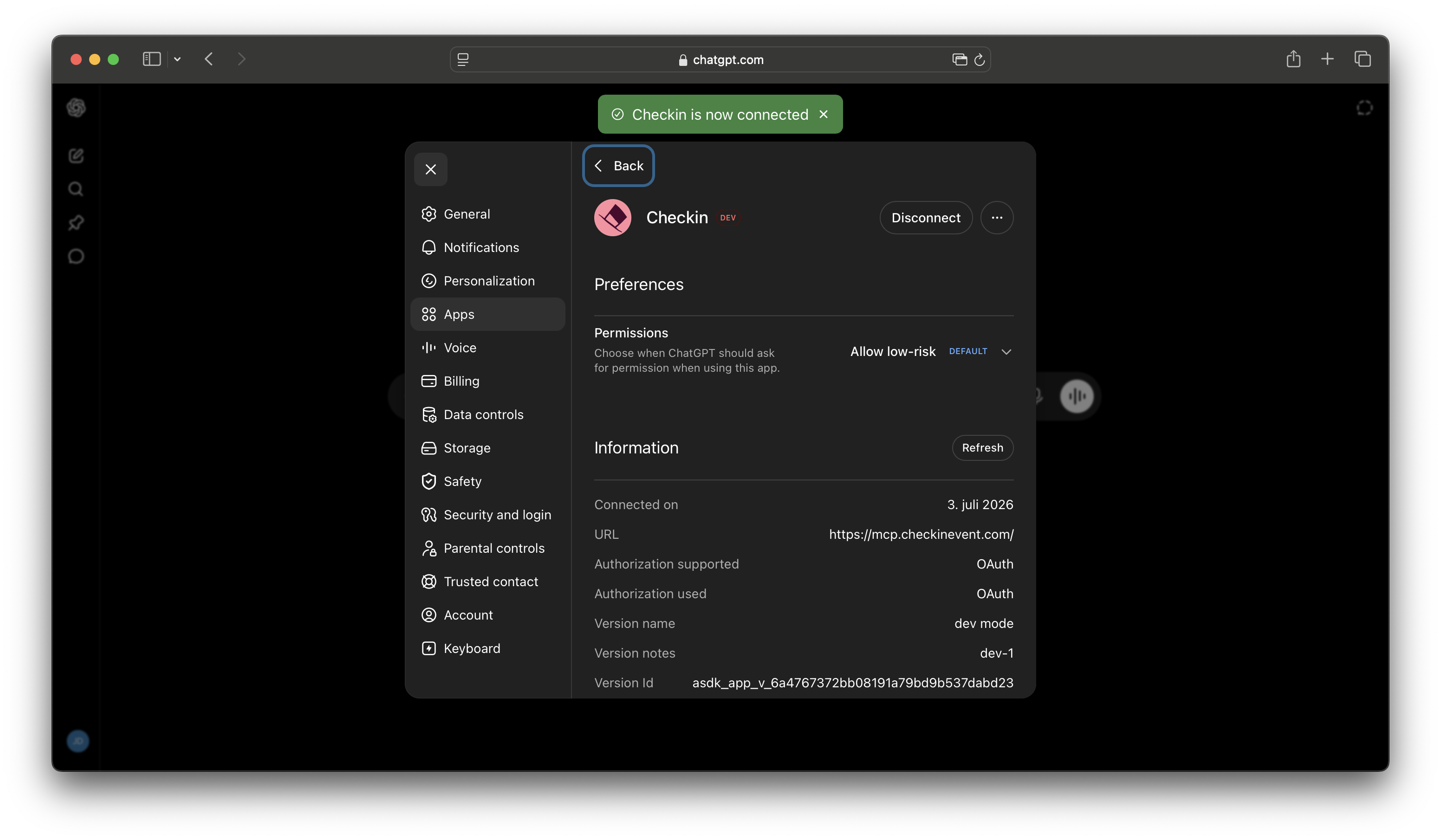Click the OAuth value for Authorization used
1441x840 pixels.
tap(995, 594)
